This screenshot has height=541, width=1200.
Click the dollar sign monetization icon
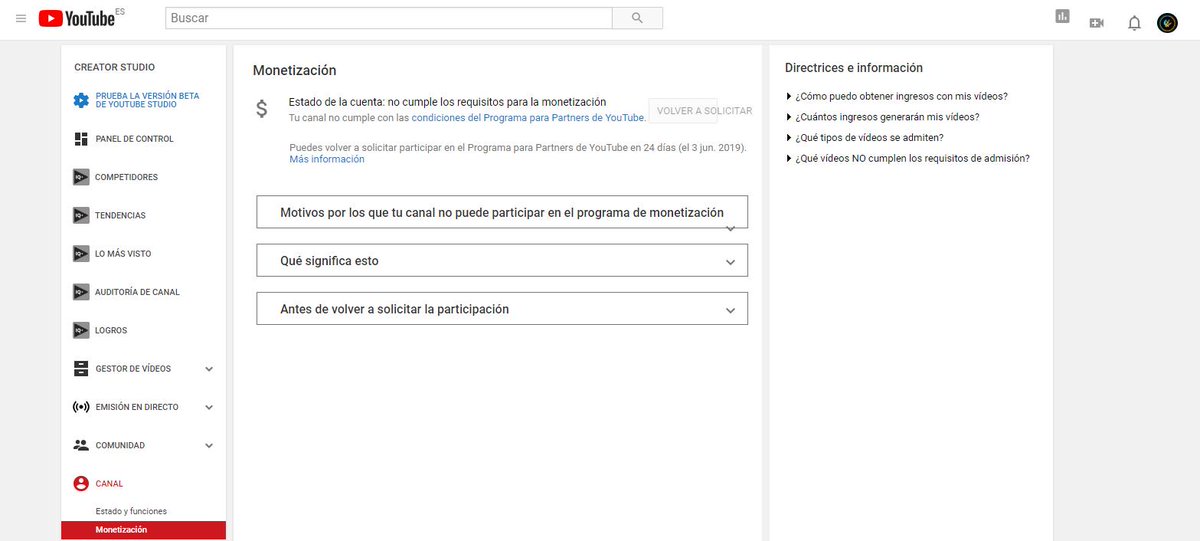tap(262, 110)
